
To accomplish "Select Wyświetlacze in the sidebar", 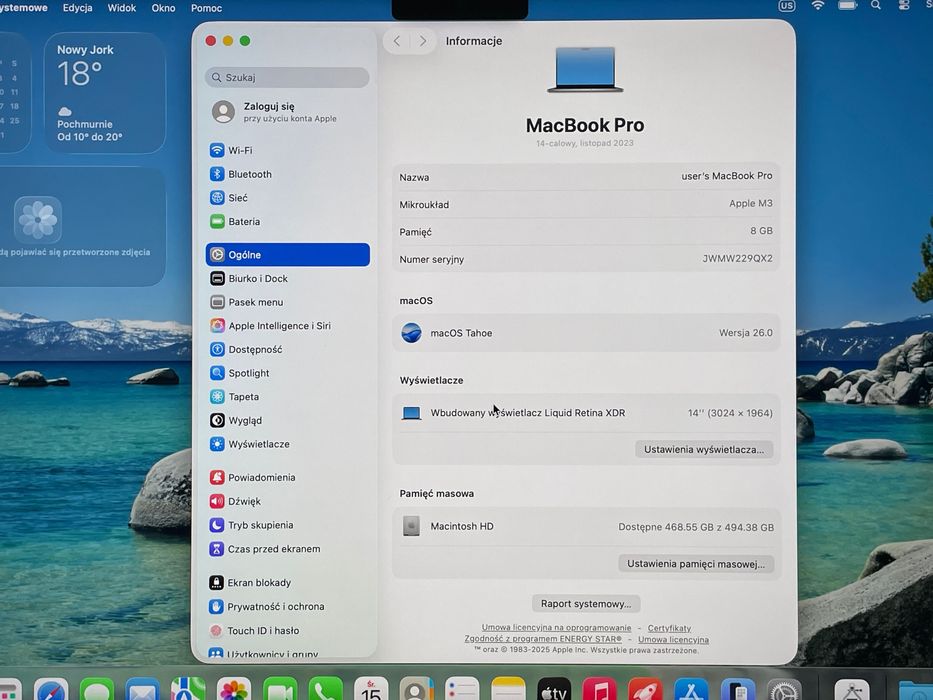I will 249,444.
